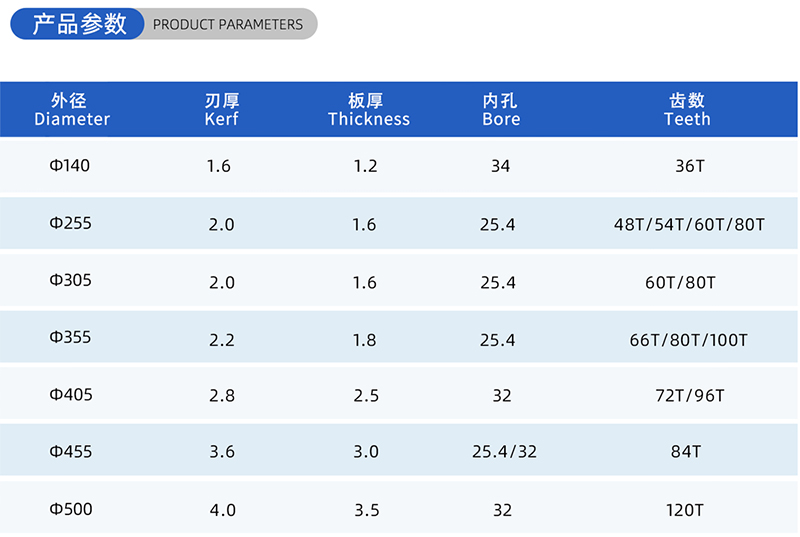Select the Φ500 diameter cell
This screenshot has height=537, width=800.
[x=70, y=509]
